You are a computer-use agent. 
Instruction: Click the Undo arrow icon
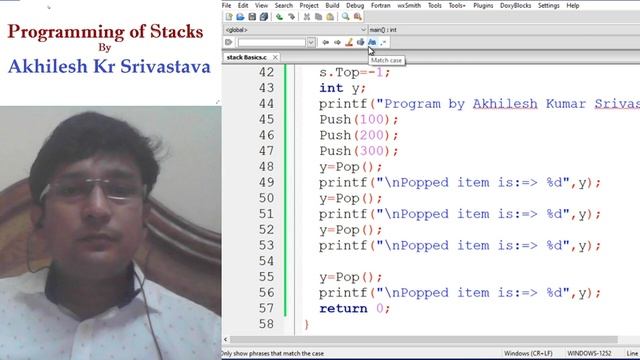pos(279,17)
